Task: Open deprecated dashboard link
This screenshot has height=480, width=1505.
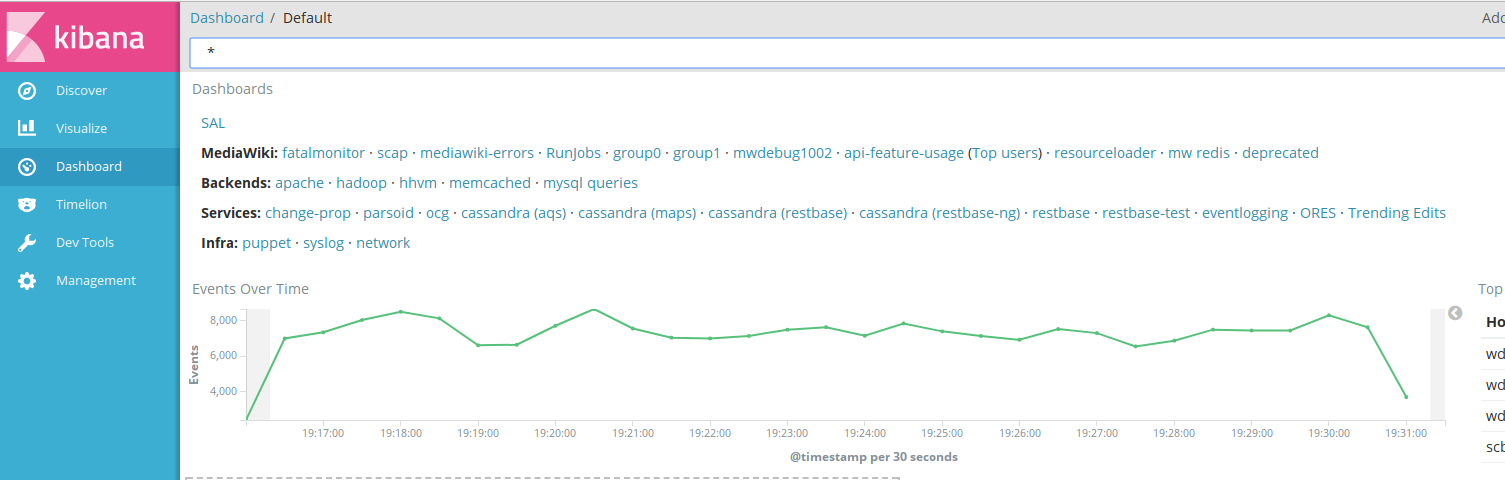Action: [x=1280, y=153]
